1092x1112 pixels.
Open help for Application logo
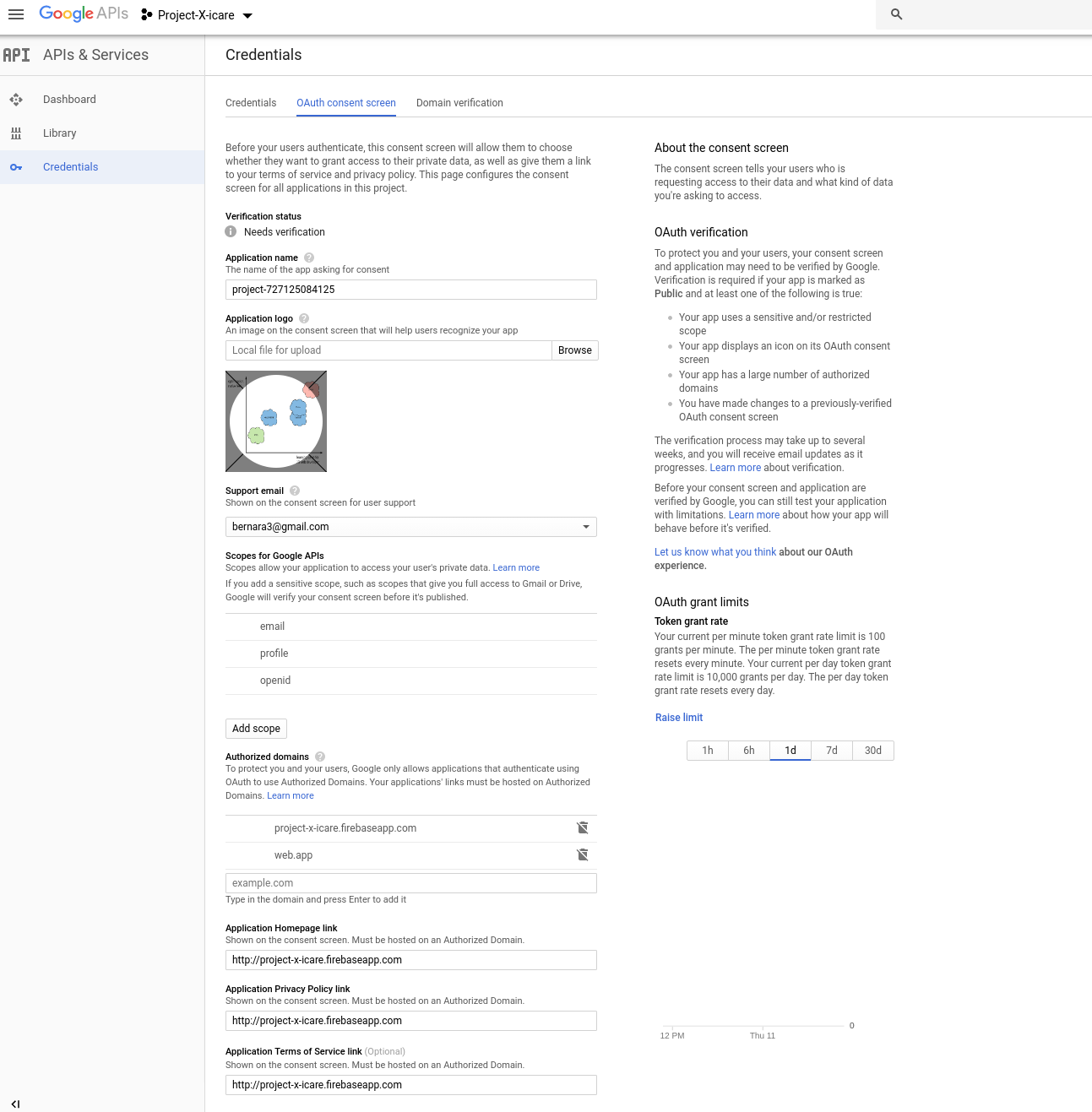(x=304, y=318)
